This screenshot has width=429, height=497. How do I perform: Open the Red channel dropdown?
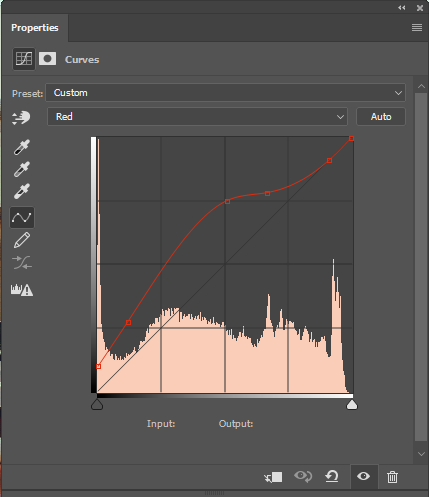198,117
